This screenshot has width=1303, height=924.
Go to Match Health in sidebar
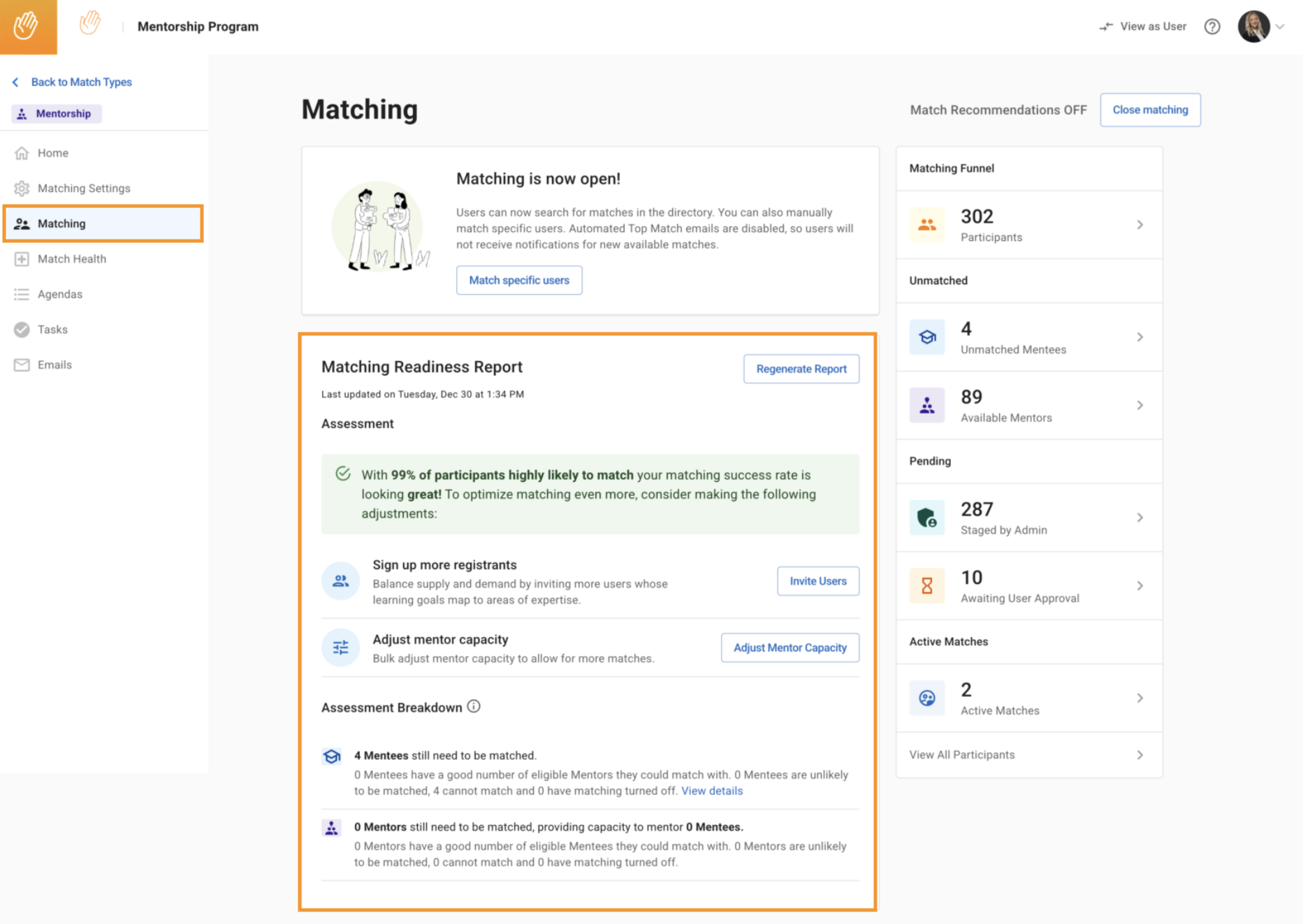coord(72,259)
